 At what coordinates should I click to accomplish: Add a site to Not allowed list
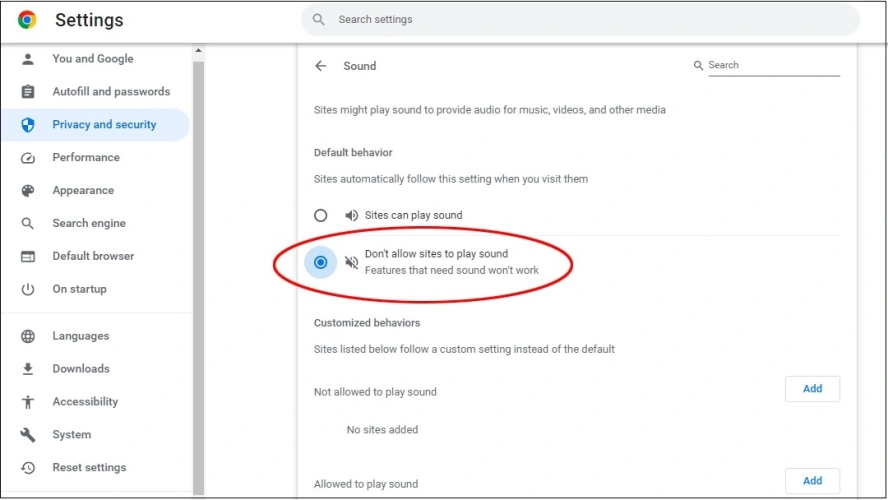tap(812, 389)
